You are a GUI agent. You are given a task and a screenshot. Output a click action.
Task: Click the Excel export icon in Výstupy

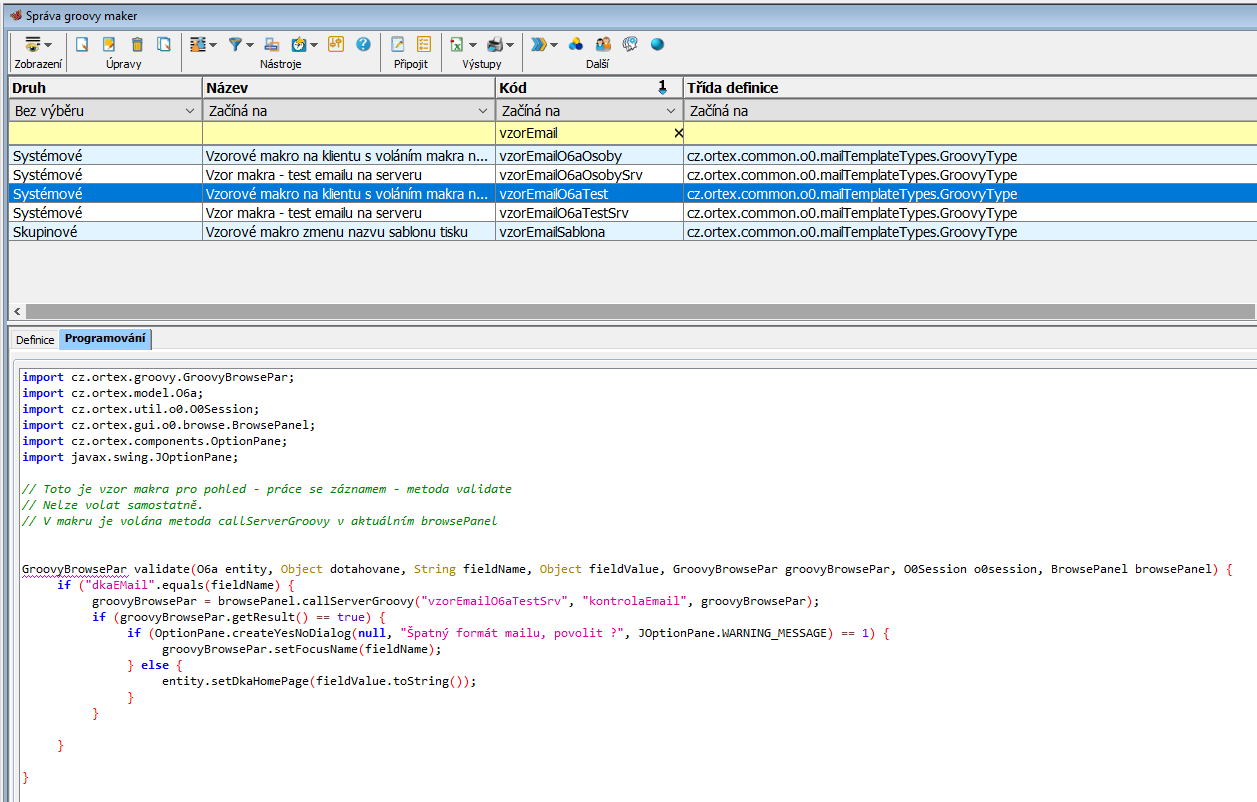[456, 44]
